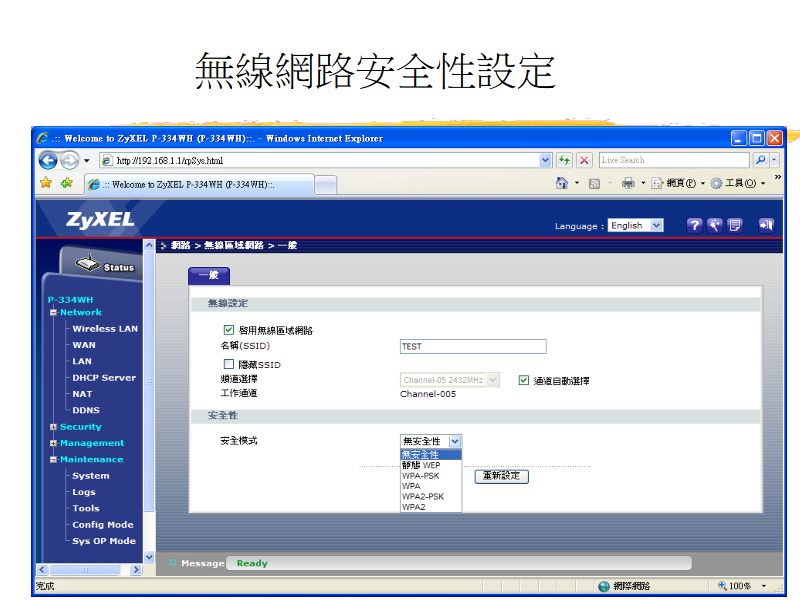
Task: Pick the WPA option between WPA-PSK and WPA2-PSK
Action: (x=431, y=486)
